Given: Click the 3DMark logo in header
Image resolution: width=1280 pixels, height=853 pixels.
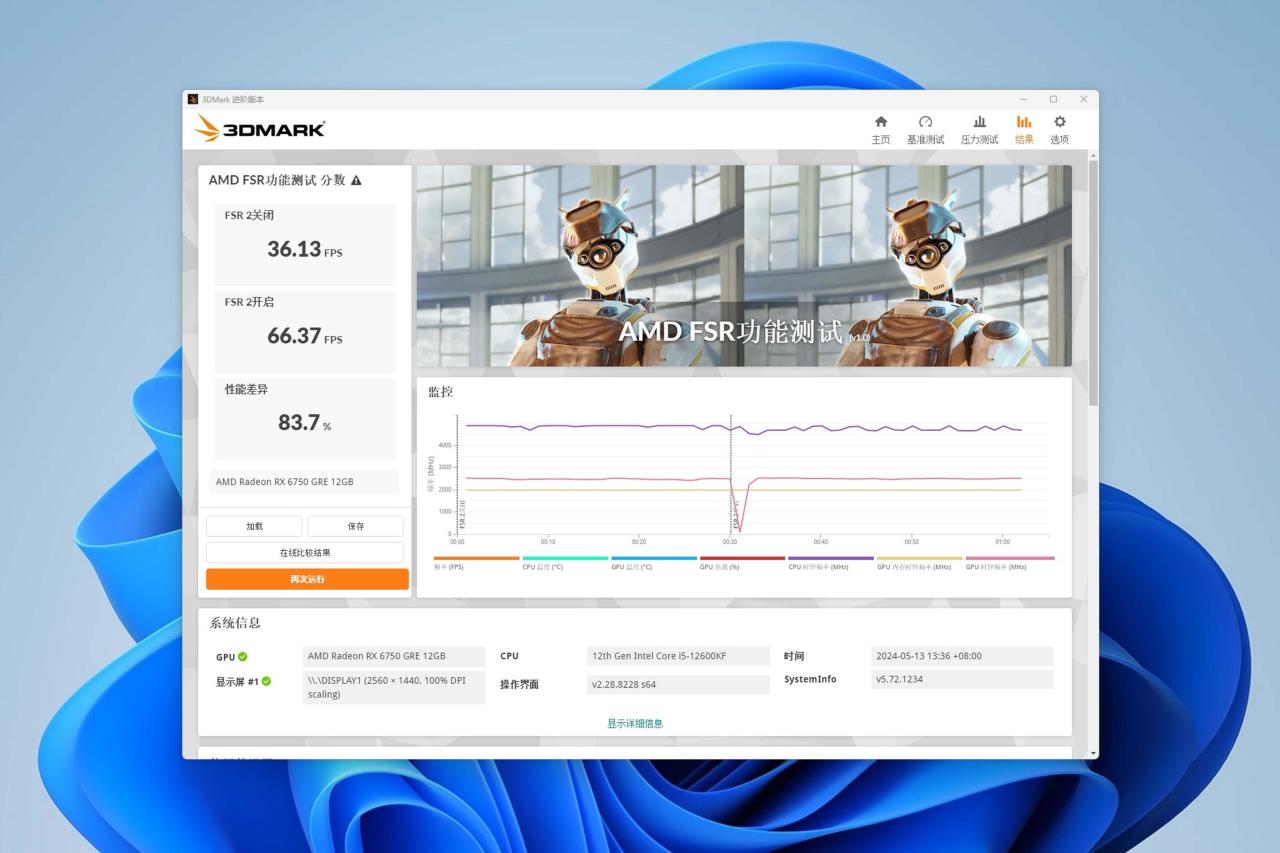Looking at the screenshot, I should click(260, 128).
